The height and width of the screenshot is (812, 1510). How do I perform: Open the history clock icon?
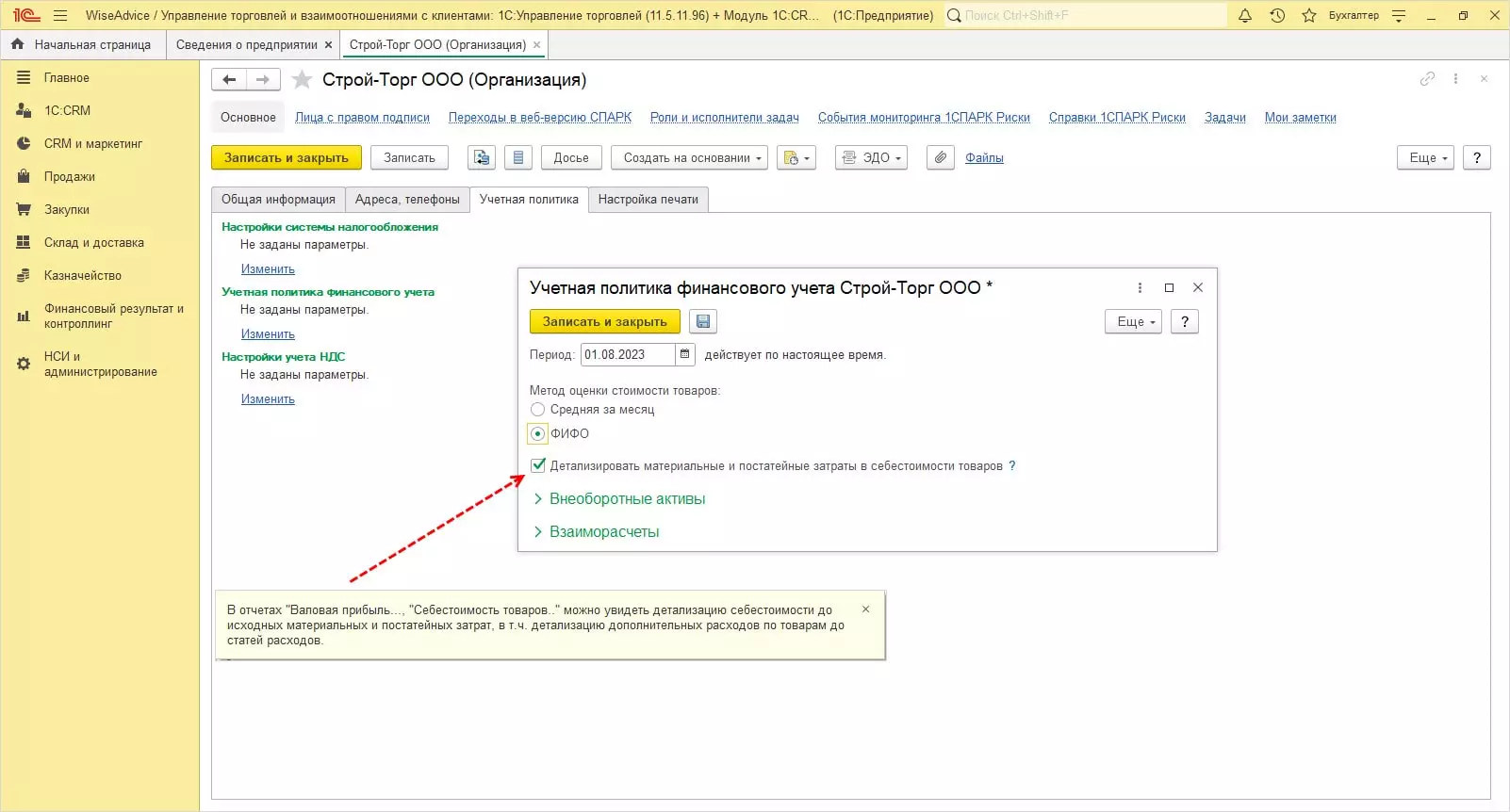1277,15
